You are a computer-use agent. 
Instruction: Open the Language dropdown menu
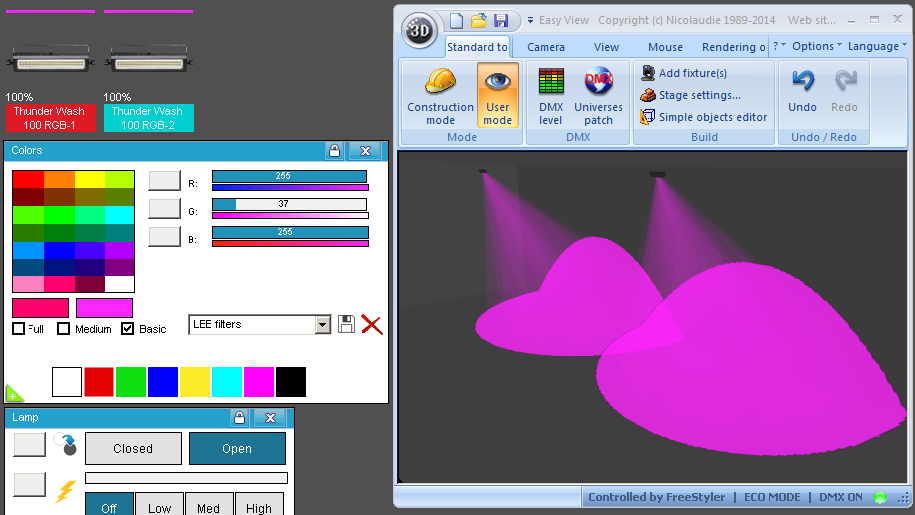(x=877, y=46)
